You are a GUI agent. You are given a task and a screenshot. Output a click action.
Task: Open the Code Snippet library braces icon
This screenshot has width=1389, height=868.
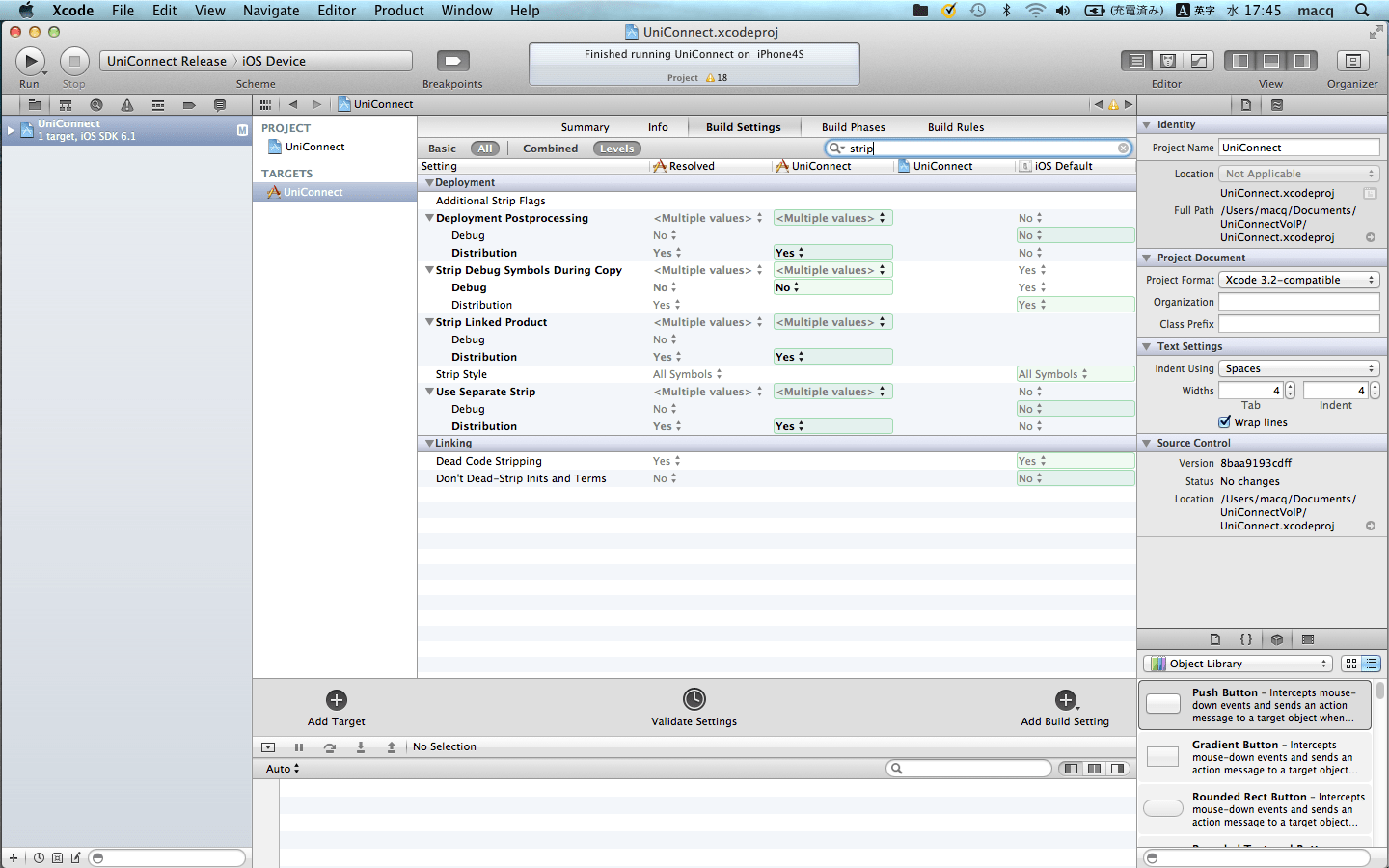[1246, 639]
